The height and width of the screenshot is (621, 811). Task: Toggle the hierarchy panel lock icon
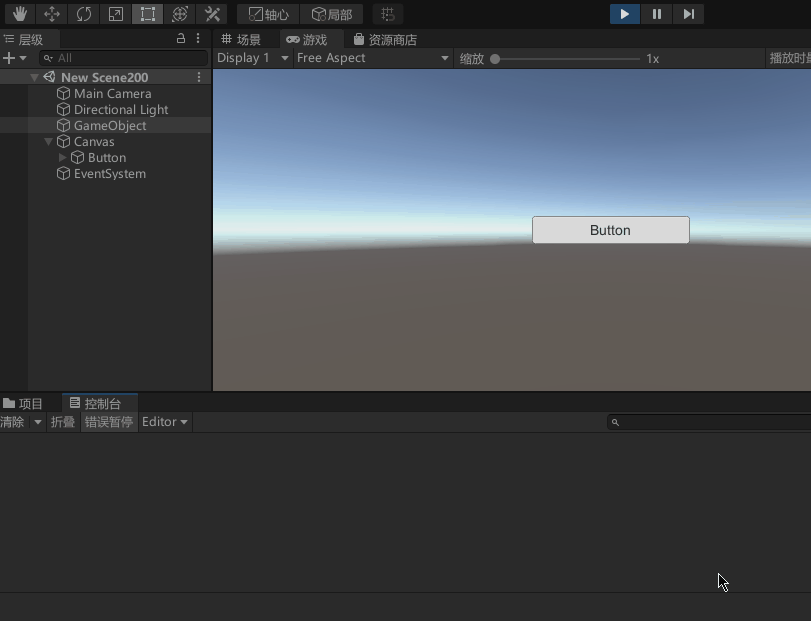[181, 38]
